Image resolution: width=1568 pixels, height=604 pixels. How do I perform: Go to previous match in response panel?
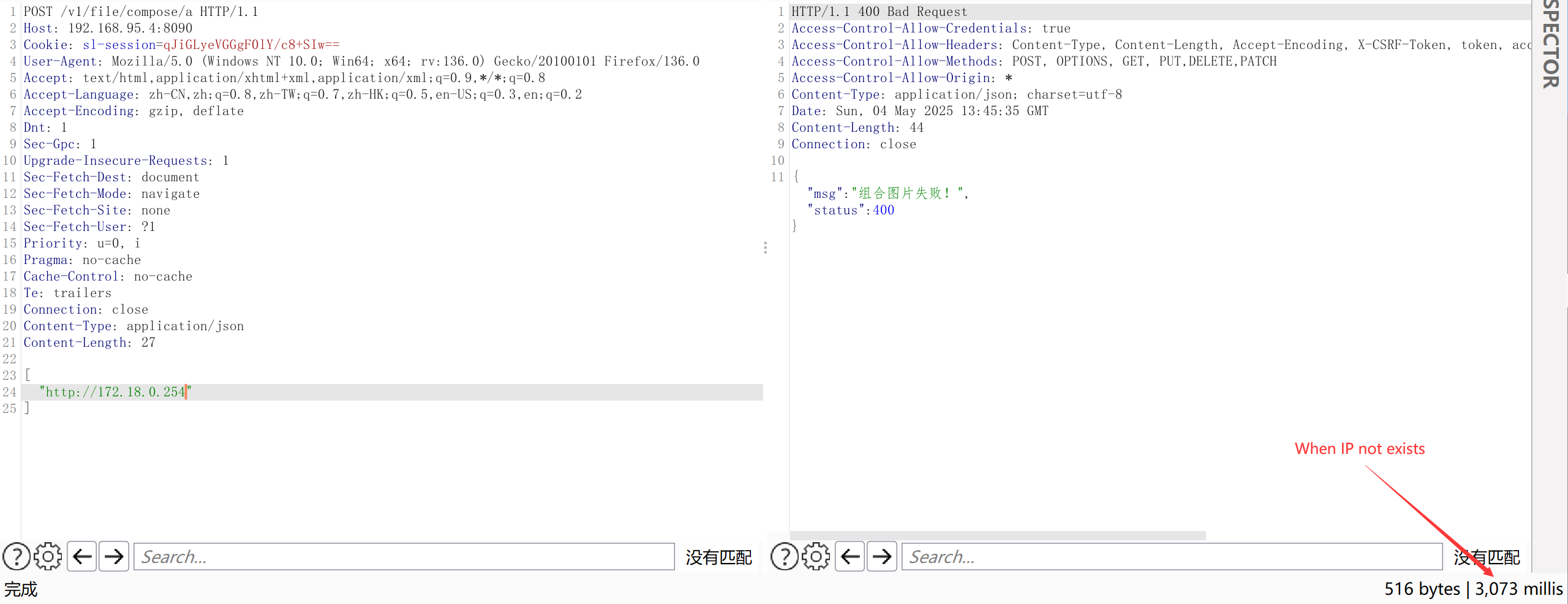pos(850,556)
